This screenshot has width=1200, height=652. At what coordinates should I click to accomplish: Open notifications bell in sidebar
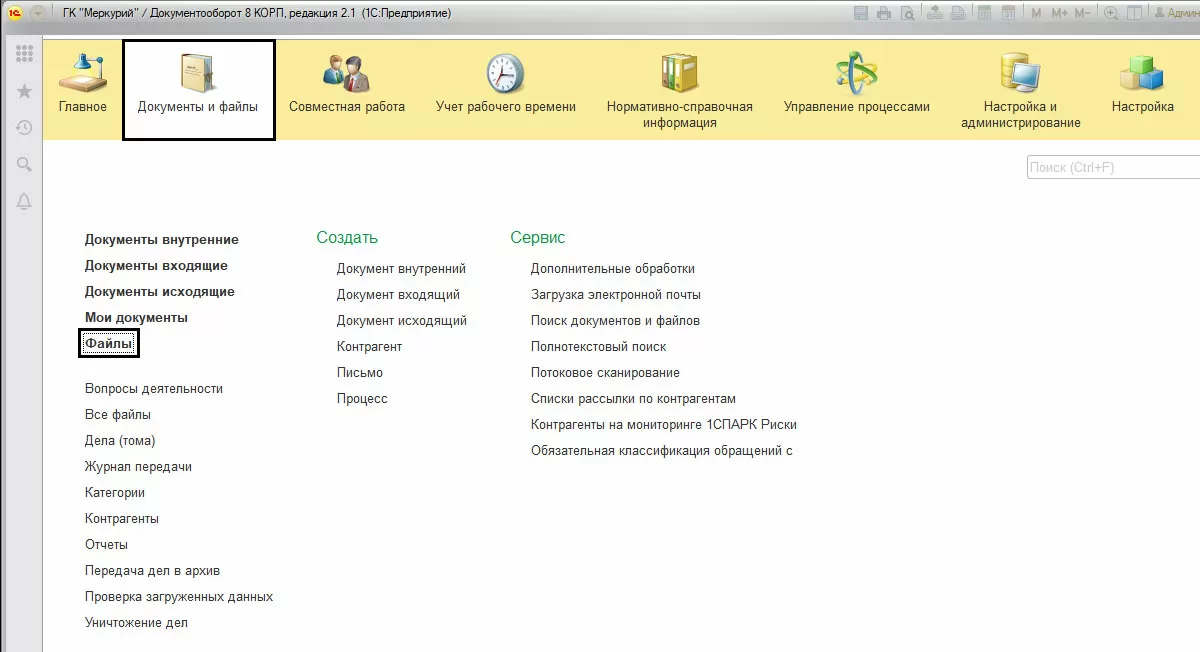24,201
